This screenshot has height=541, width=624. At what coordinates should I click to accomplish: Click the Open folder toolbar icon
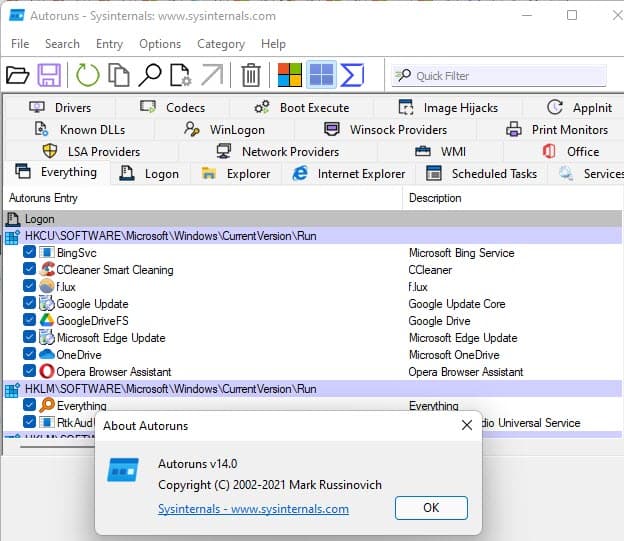click(18, 75)
